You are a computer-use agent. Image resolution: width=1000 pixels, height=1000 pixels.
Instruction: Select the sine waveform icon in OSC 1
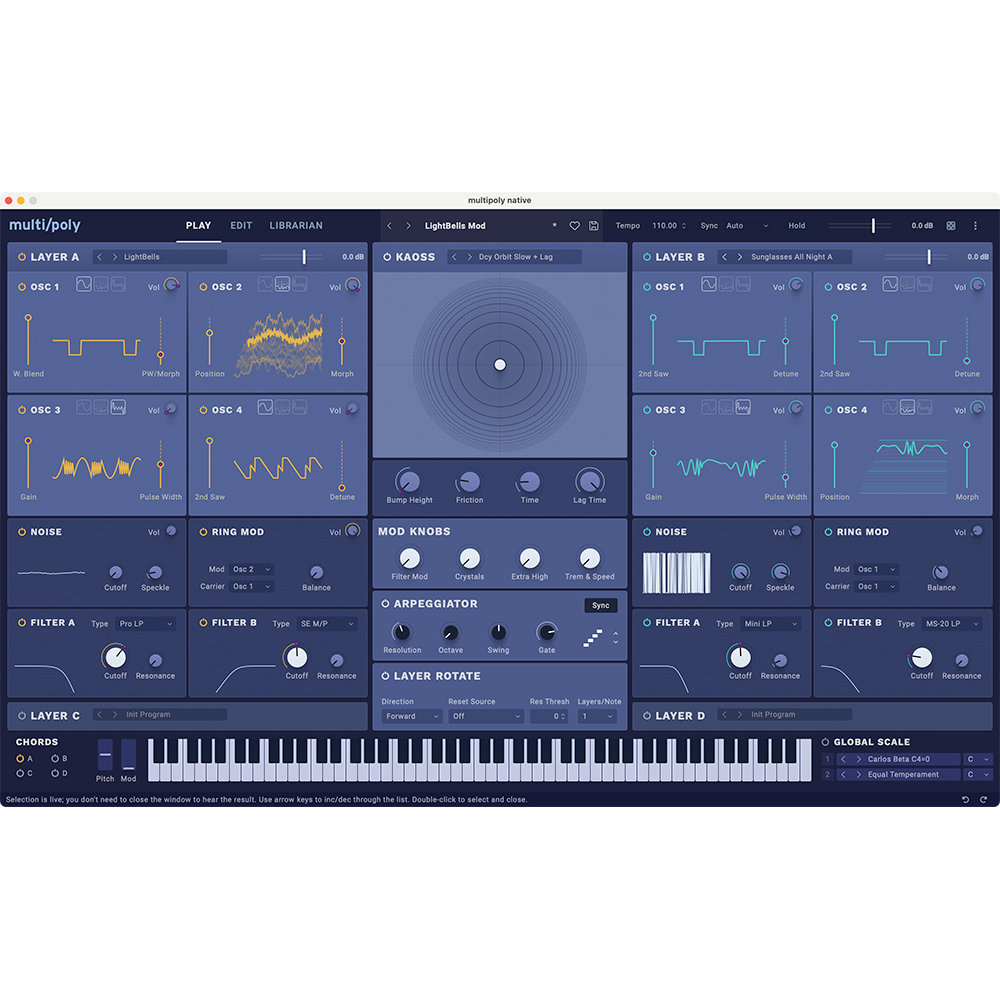[84, 285]
